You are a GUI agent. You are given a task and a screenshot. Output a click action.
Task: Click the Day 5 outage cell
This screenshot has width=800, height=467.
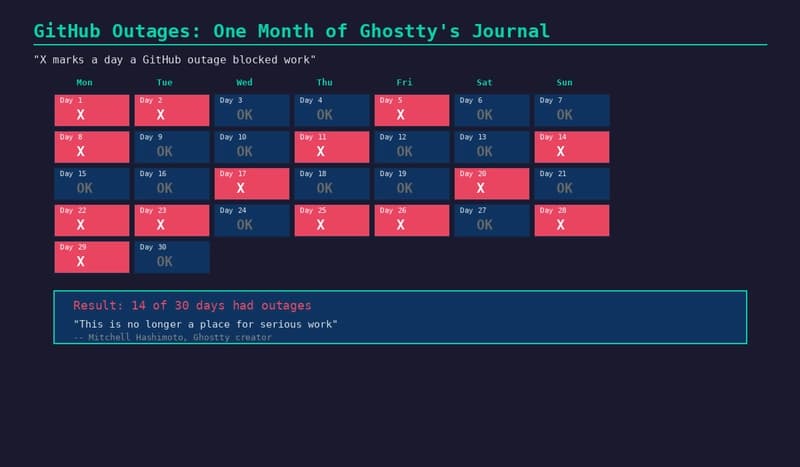coord(412,110)
